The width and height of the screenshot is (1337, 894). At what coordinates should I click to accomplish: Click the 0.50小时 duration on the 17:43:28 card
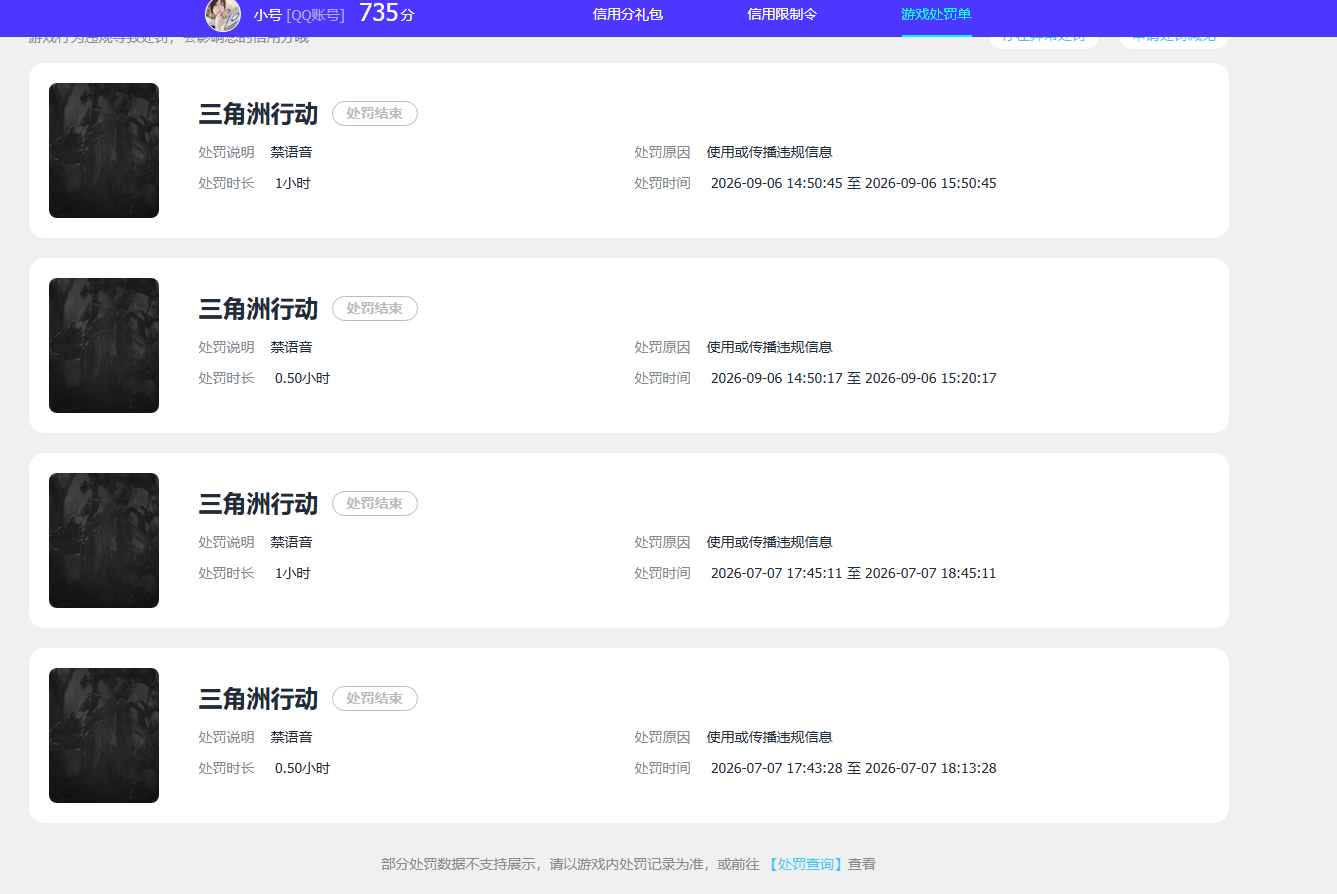tap(302, 769)
